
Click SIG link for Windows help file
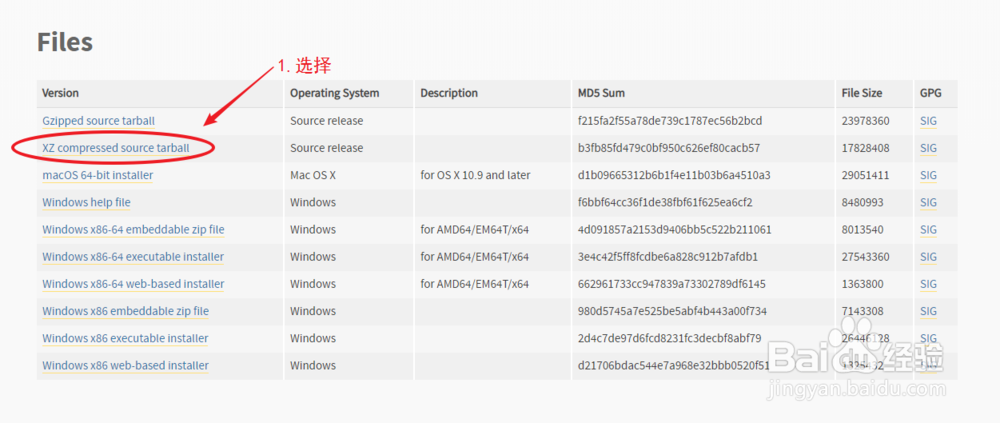click(x=928, y=202)
